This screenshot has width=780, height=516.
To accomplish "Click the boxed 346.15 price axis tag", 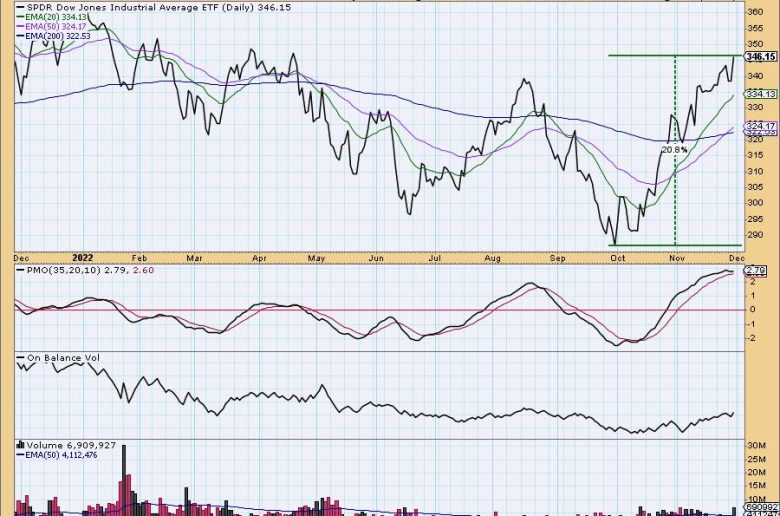I will [761, 57].
